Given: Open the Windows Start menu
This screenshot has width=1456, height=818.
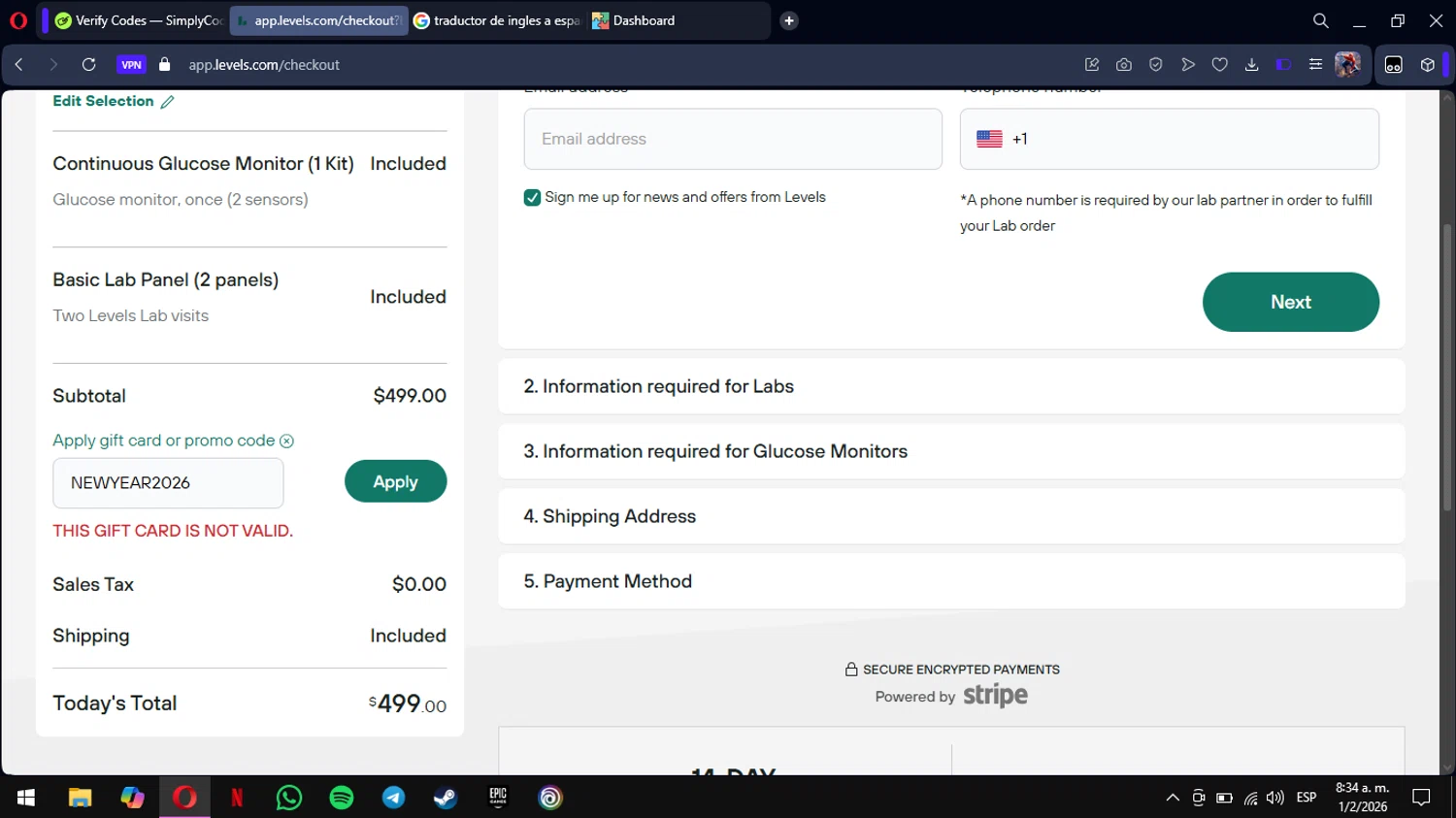Looking at the screenshot, I should point(26,798).
